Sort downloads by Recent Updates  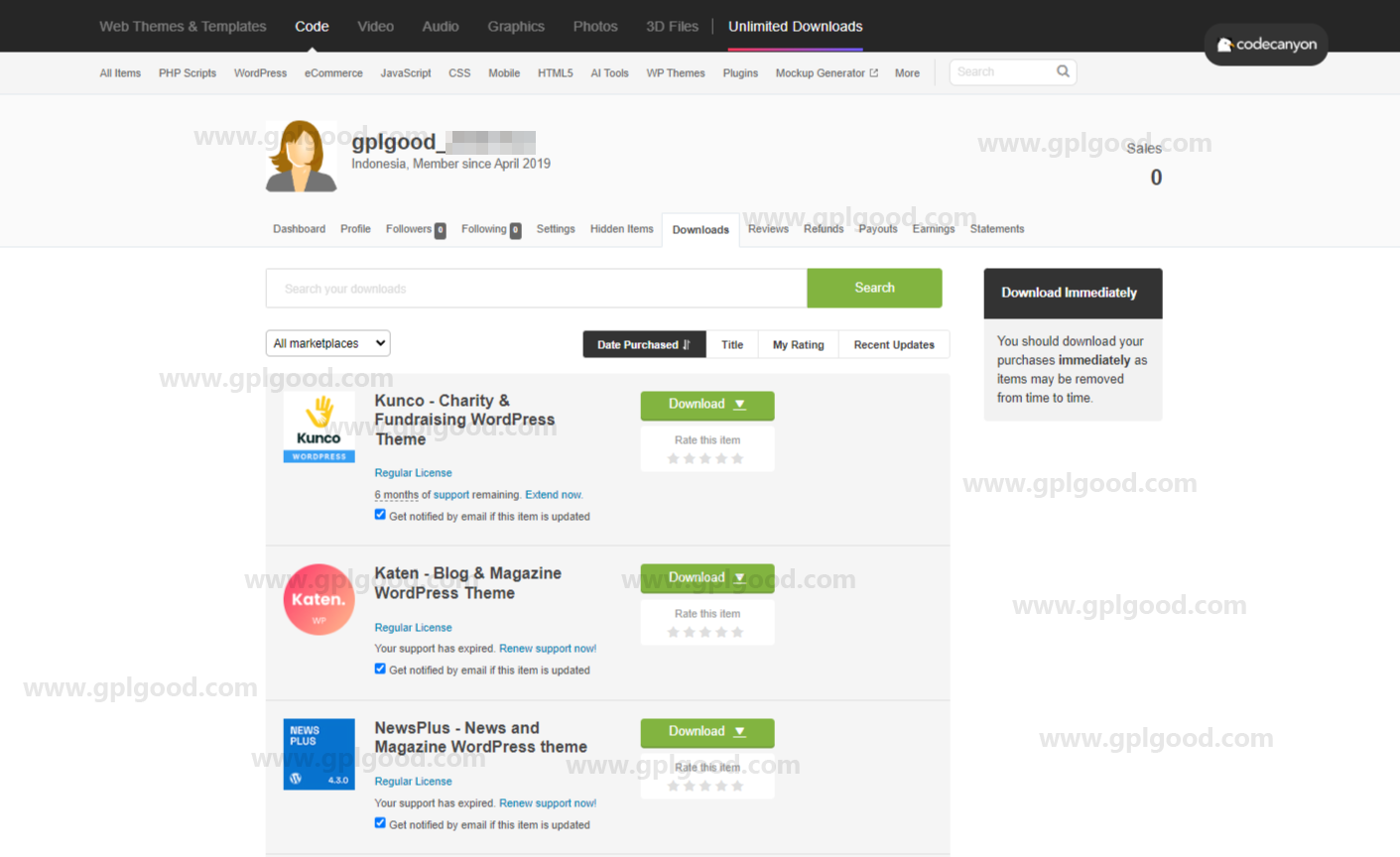894,344
